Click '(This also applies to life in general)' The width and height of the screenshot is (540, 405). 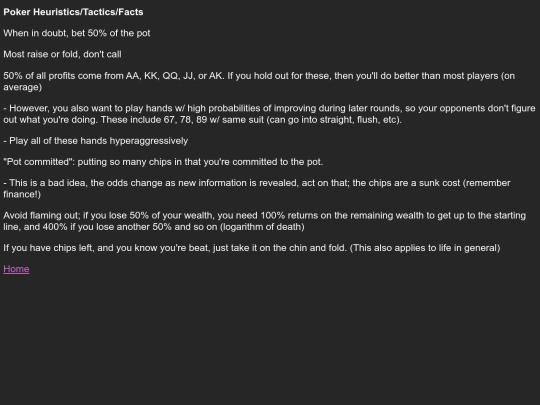click(425, 248)
